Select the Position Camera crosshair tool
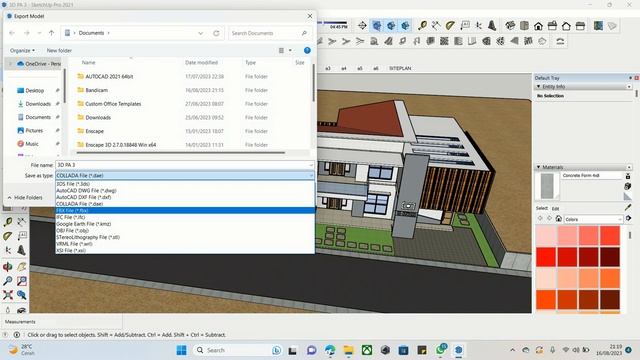Screen dimensions: 640x360 [362, 26]
